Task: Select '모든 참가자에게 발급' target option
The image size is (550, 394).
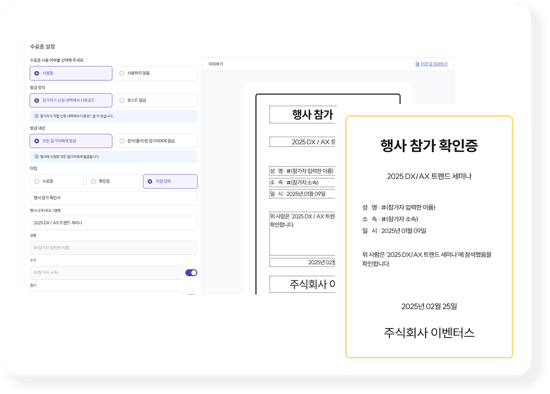Action: point(71,141)
